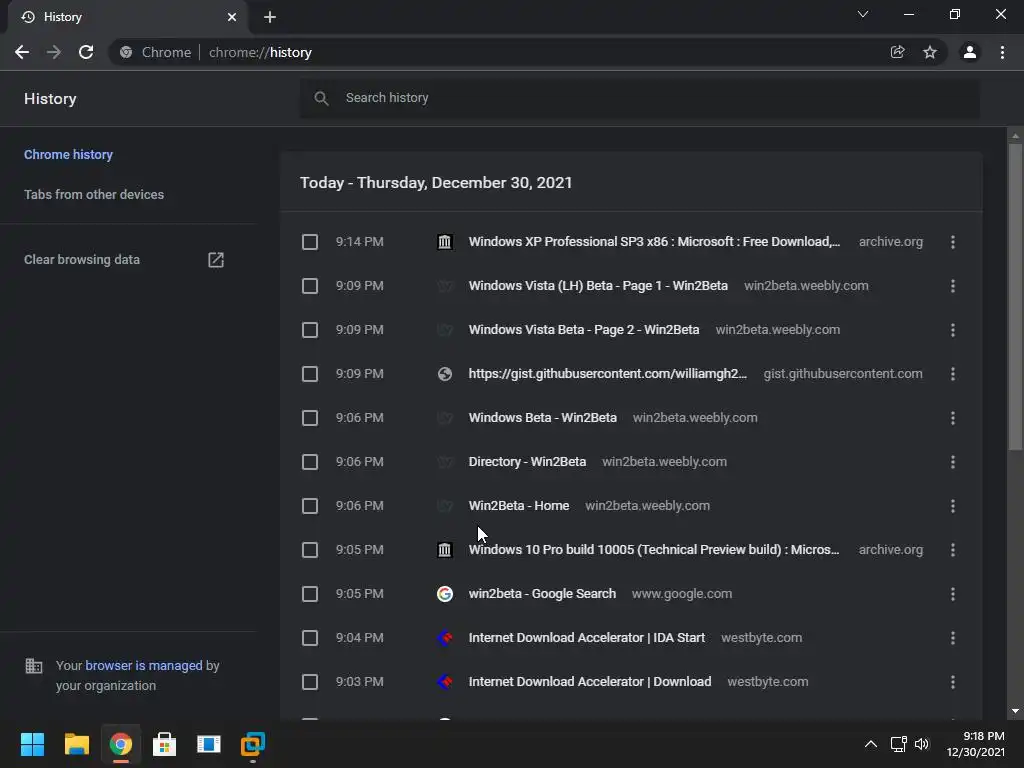The image size is (1024, 768).
Task: Open File Explorer from the taskbar
Action: click(76, 744)
